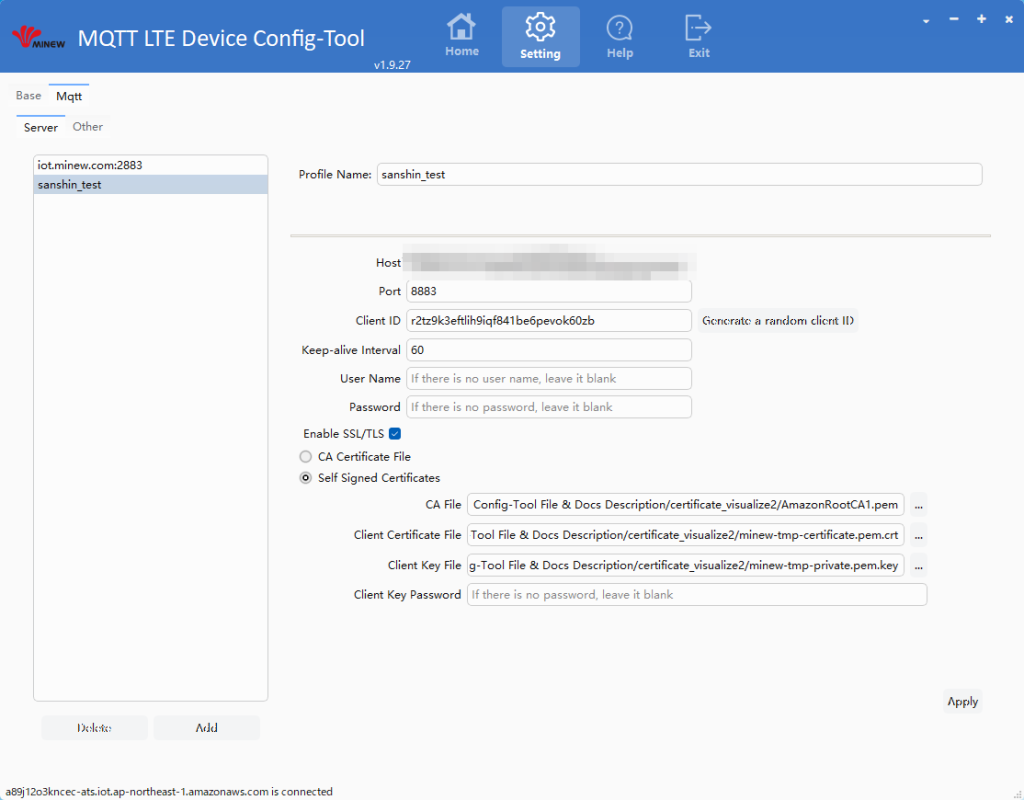Click the Exit icon
Image resolution: width=1024 pixels, height=800 pixels.
699,28
